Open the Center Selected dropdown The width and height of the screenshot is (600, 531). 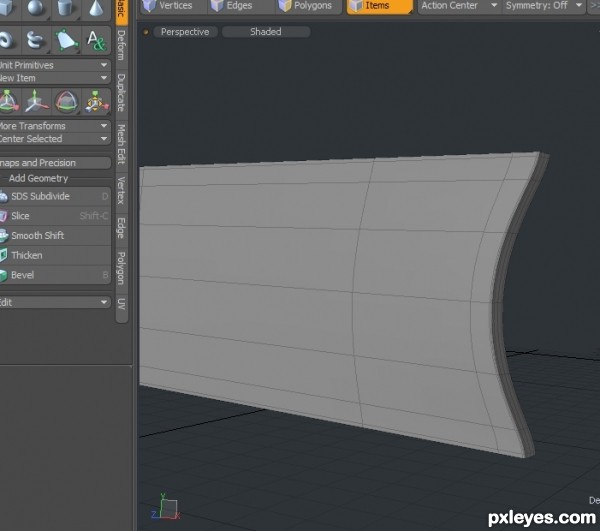(55, 139)
